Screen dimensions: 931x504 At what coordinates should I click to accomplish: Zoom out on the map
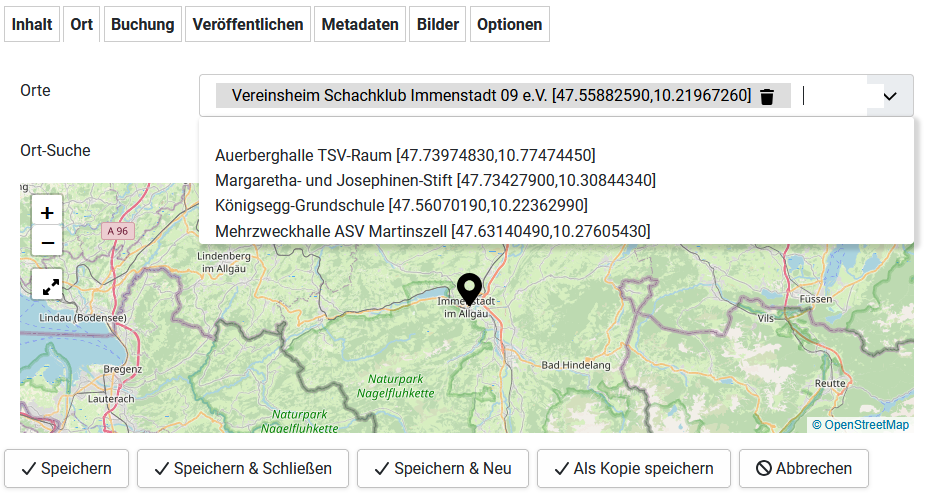pyautogui.click(x=47, y=241)
